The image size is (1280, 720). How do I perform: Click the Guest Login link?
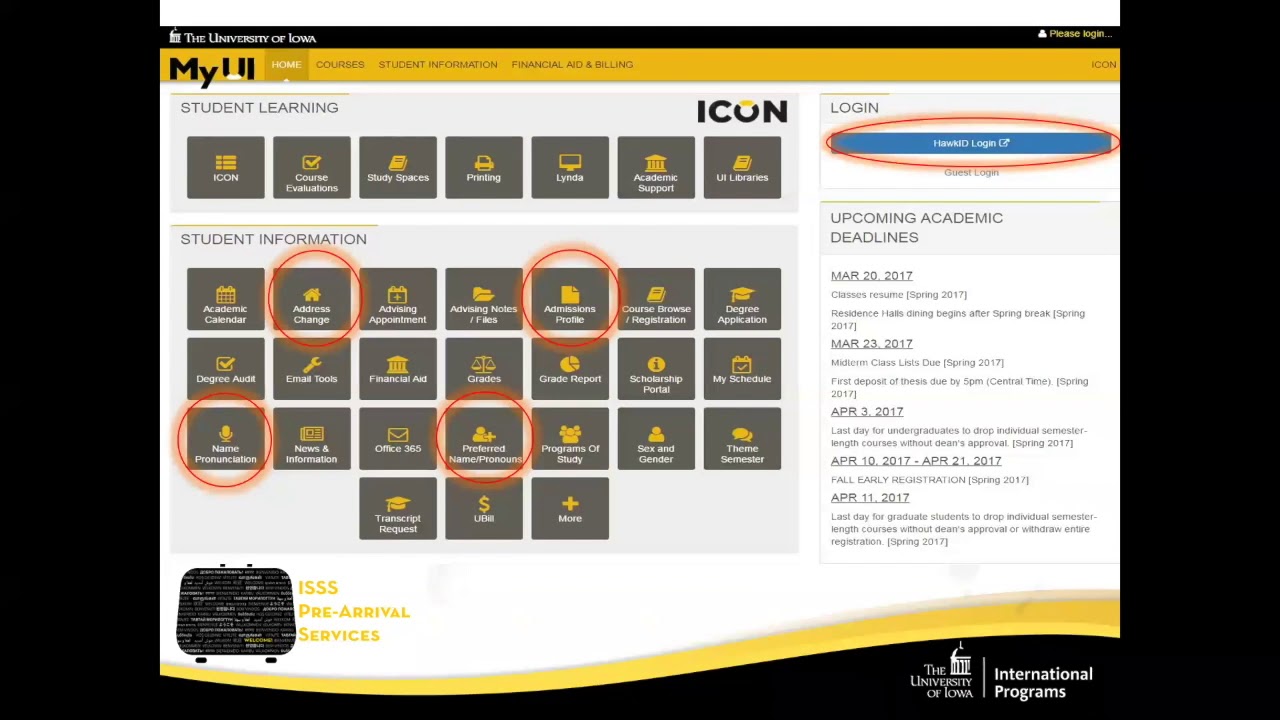971,172
